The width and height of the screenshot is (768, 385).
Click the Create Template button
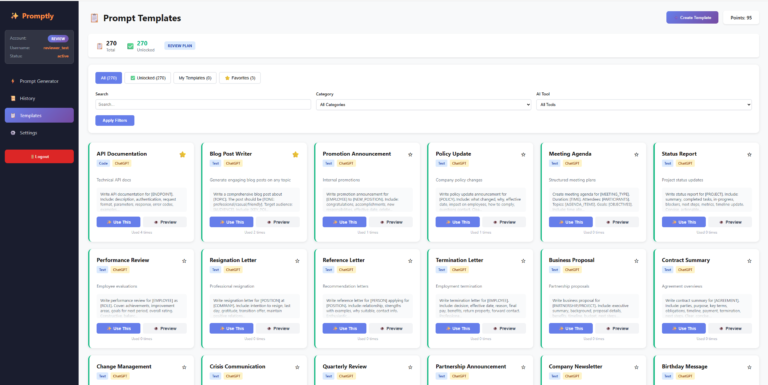692,18
